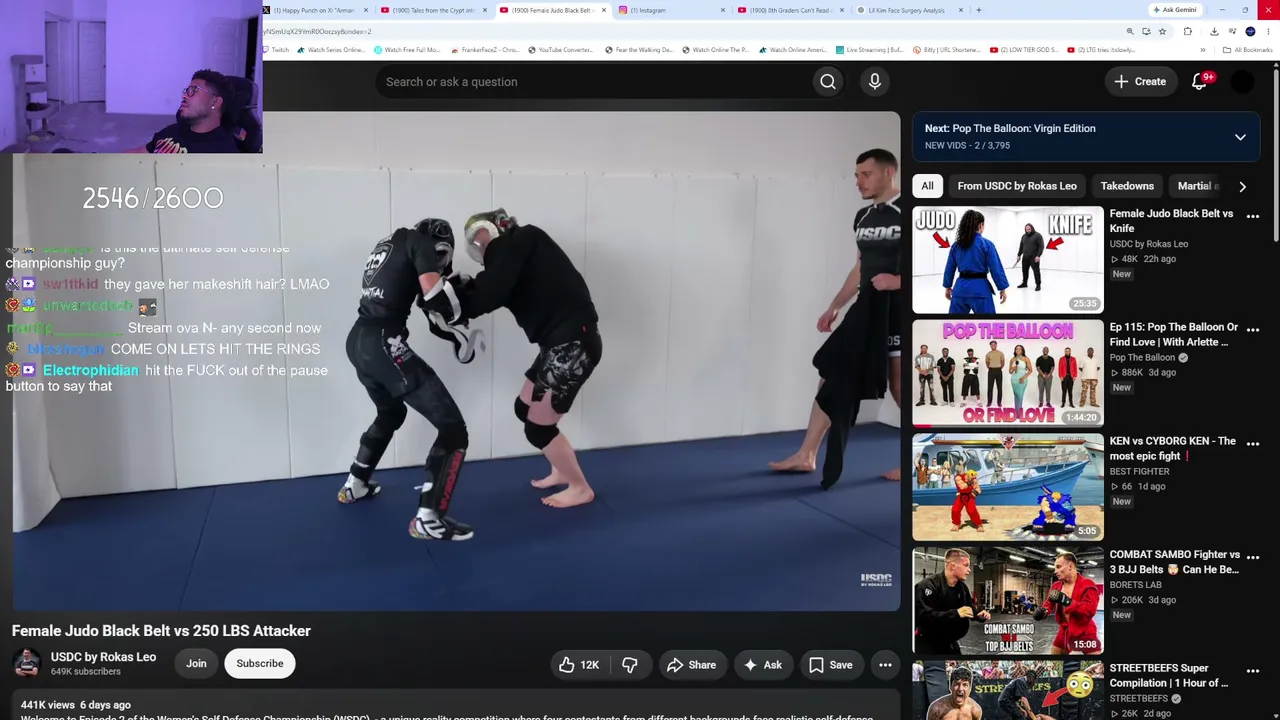
Task: Open the Chrome three-dot menu
Action: [x=1268, y=31]
